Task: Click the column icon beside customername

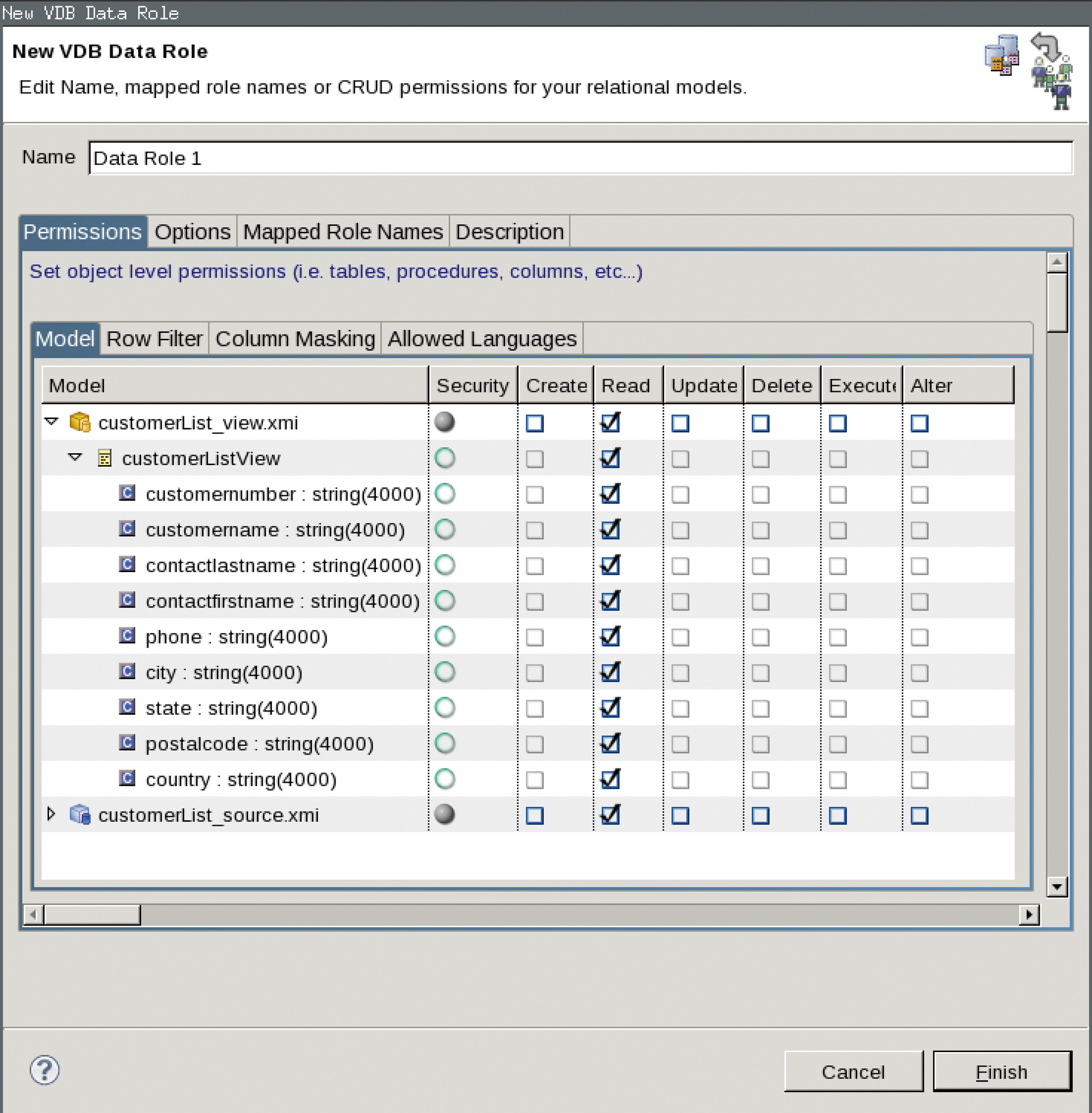Action: point(127,529)
